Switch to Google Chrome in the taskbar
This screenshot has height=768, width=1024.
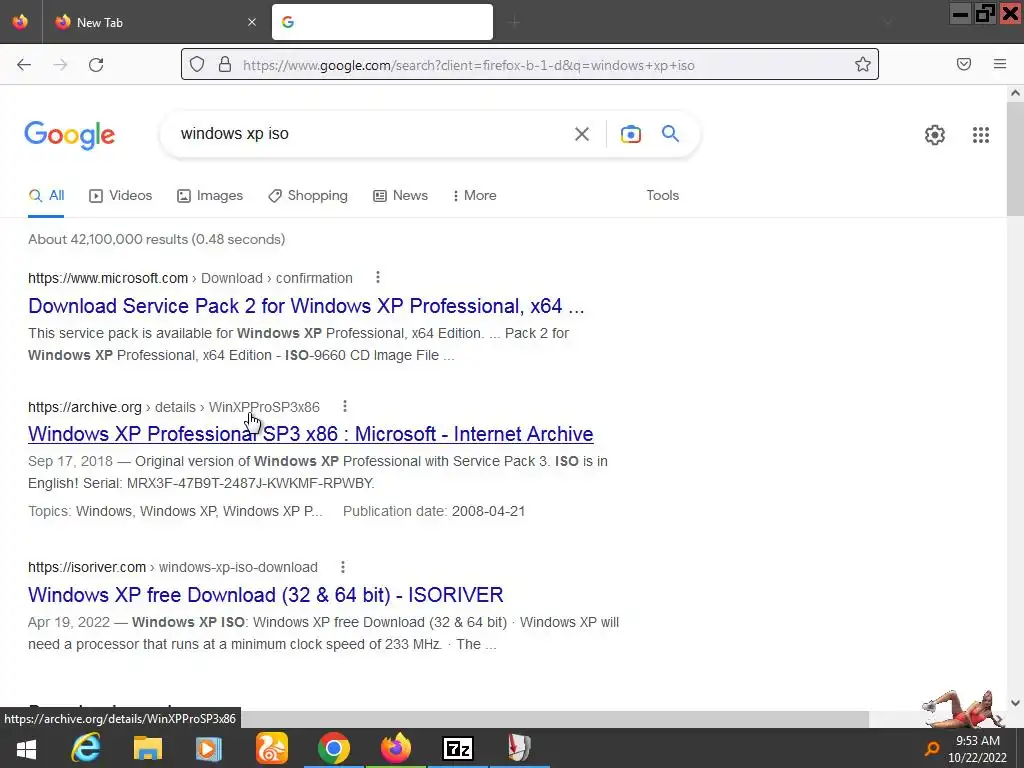click(x=334, y=748)
